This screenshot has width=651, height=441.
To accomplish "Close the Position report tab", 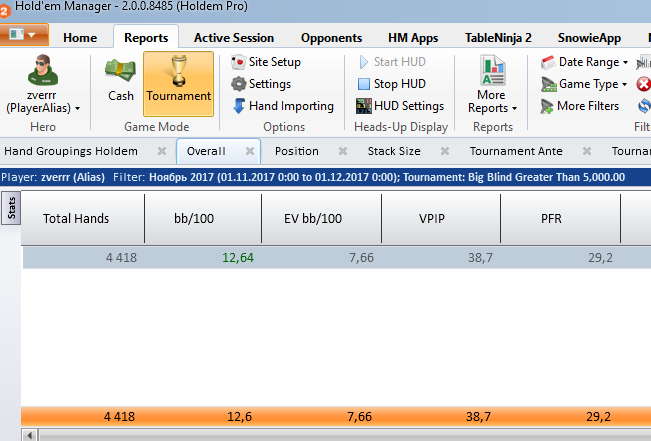I will 343,151.
